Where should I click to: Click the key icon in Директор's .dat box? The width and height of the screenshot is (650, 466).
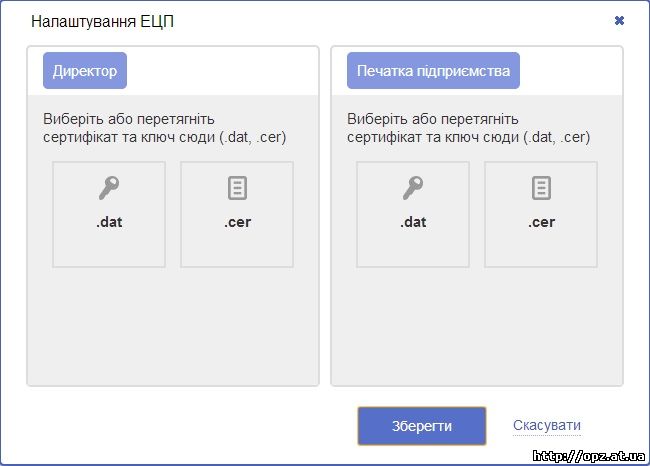[x=109, y=188]
